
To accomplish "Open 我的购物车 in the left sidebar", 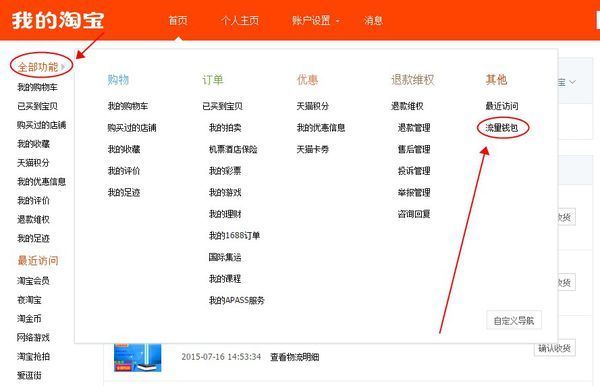I will tap(37, 87).
